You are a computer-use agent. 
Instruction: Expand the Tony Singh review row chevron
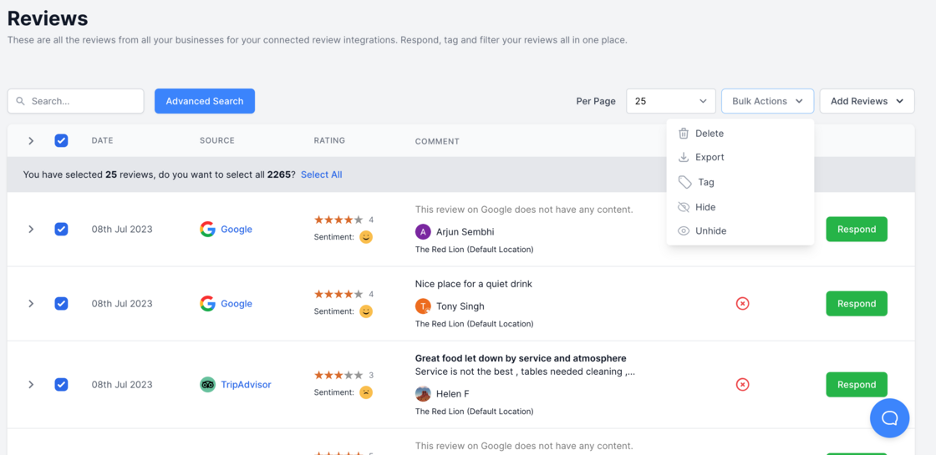tap(31, 304)
